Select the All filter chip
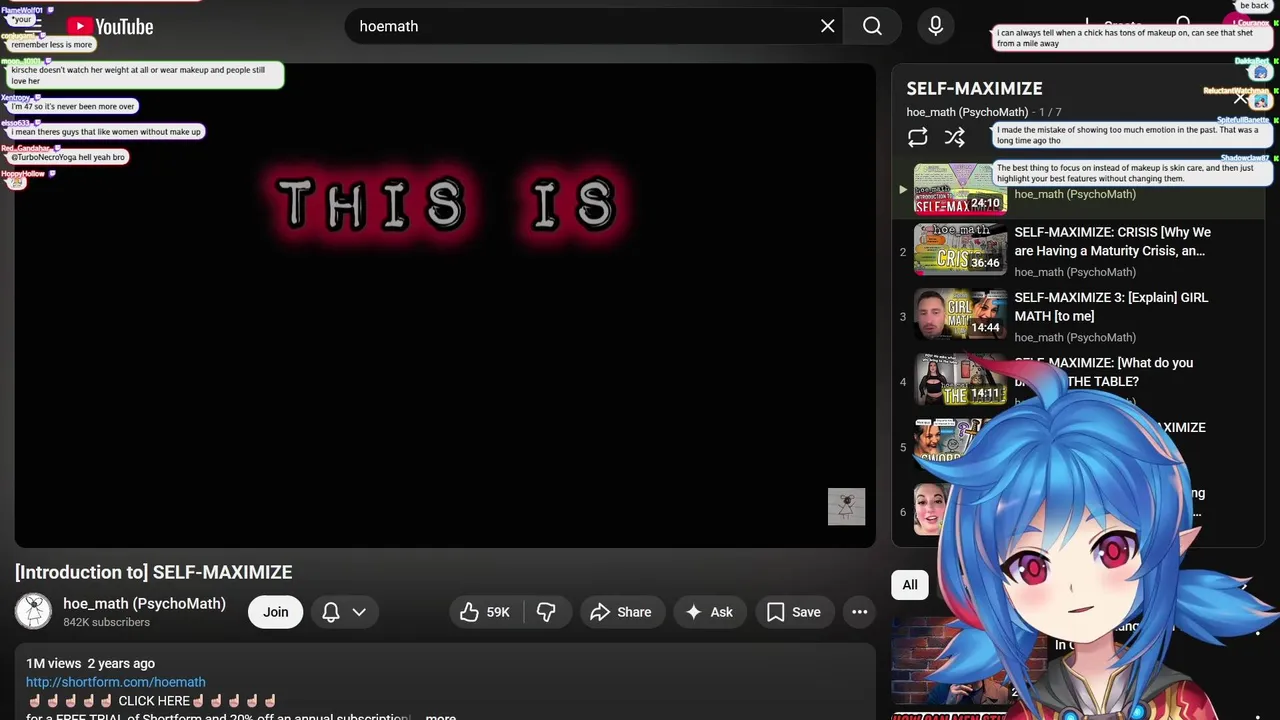 click(910, 585)
